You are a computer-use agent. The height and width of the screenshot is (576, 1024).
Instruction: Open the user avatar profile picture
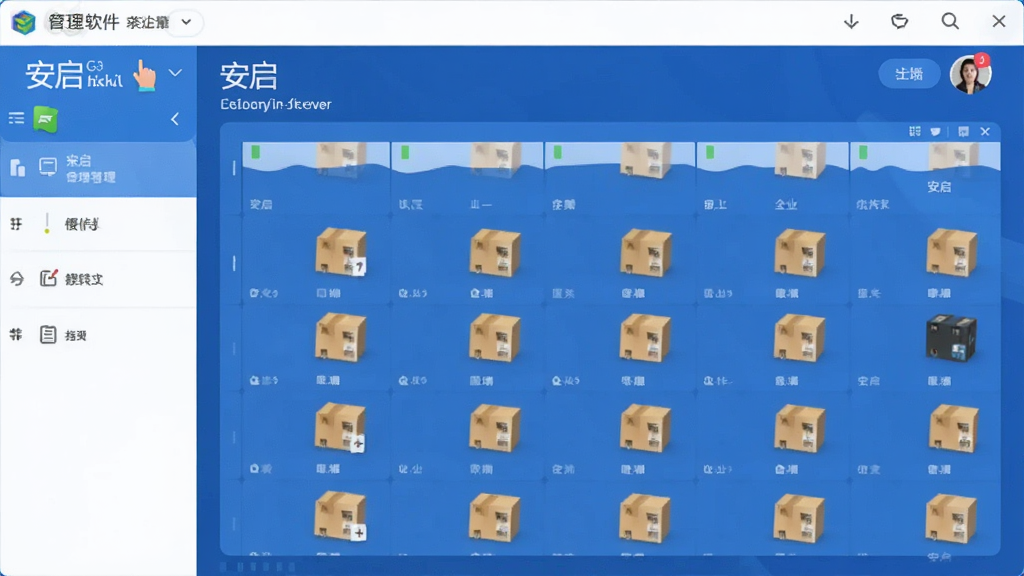click(970, 74)
